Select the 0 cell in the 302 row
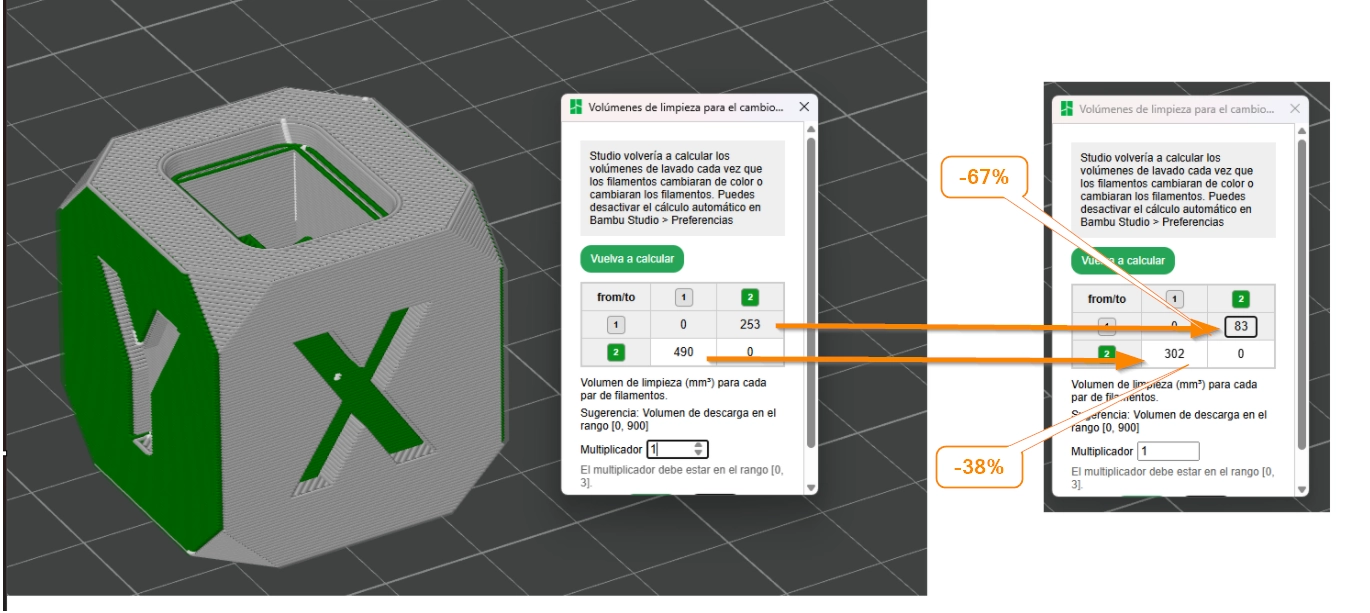The image size is (1370, 613). [1241, 353]
